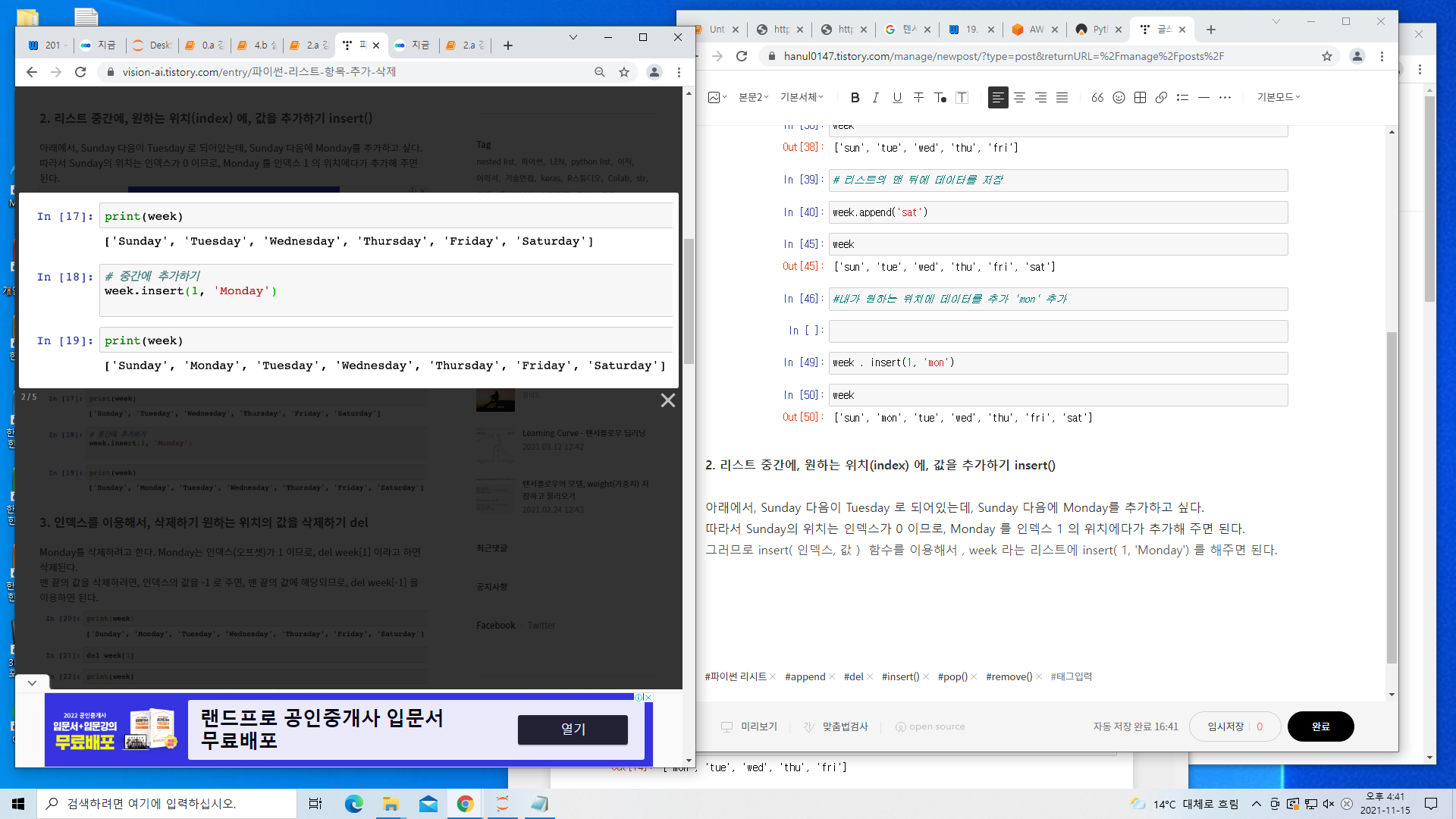Open Microsoft Edge from taskbar
The image size is (1456, 819).
(353, 804)
